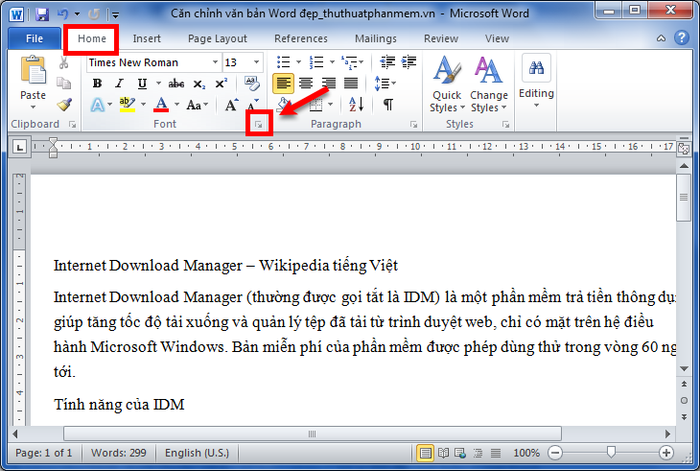This screenshot has height=471, width=700.
Task: Open Review tab
Action: (x=441, y=39)
